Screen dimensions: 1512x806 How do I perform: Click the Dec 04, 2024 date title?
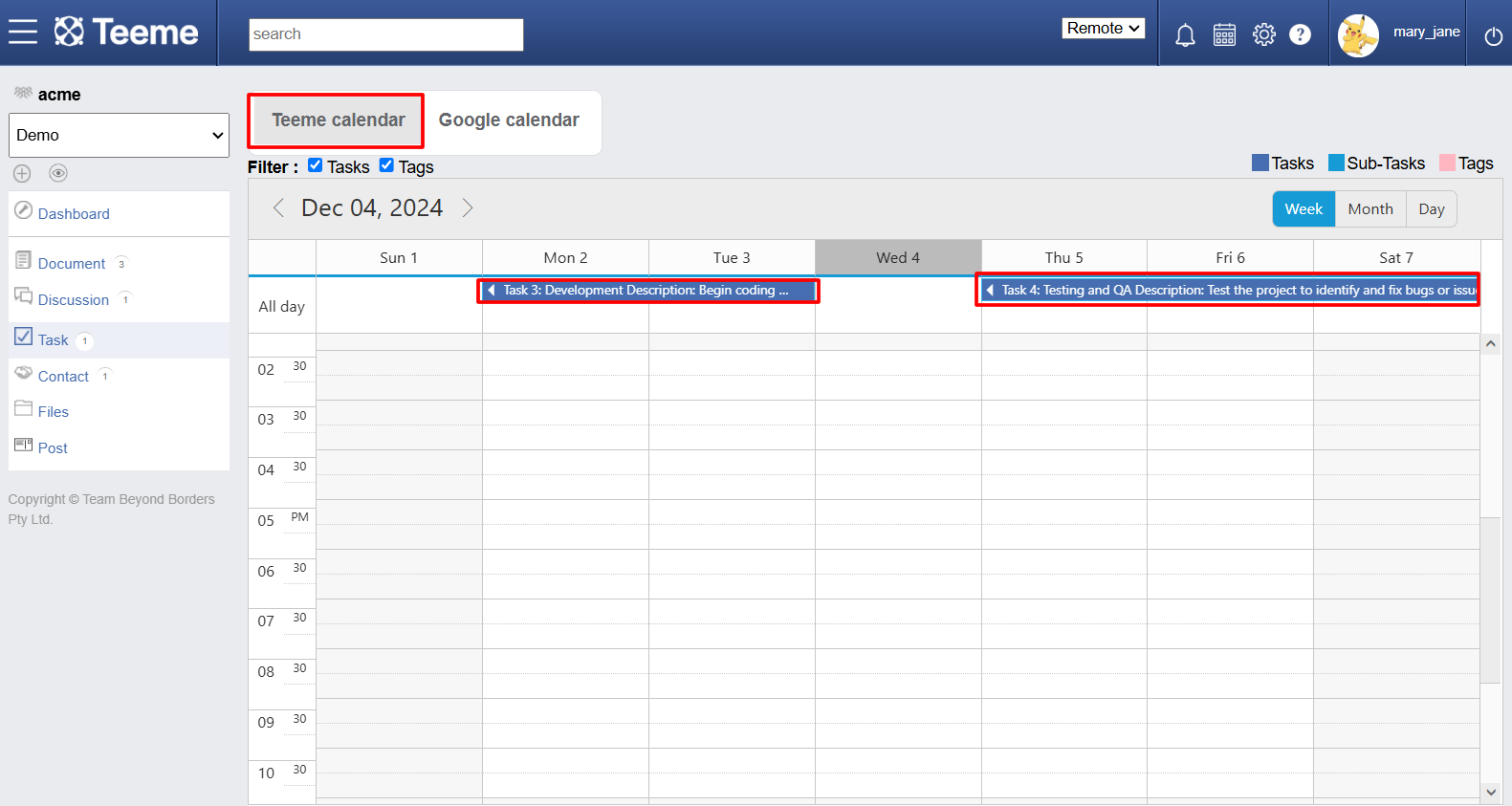[x=372, y=208]
